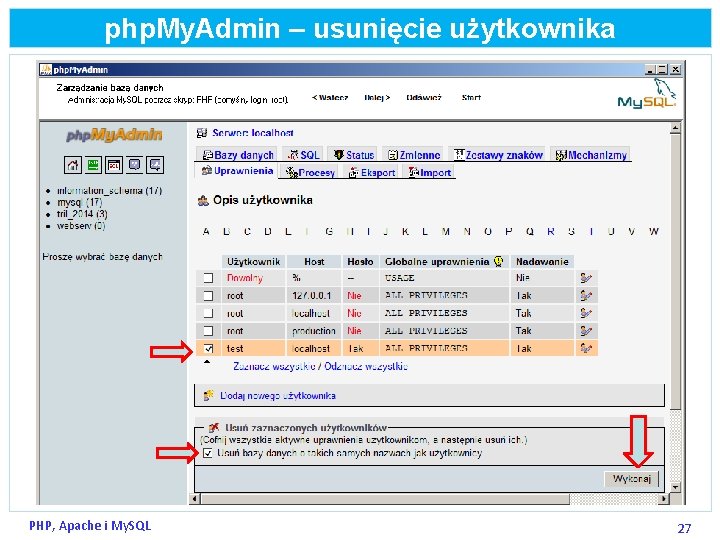Screen dimensions: 720x540
Task: Click the Odznacz wszystkie link
Action: (366, 366)
